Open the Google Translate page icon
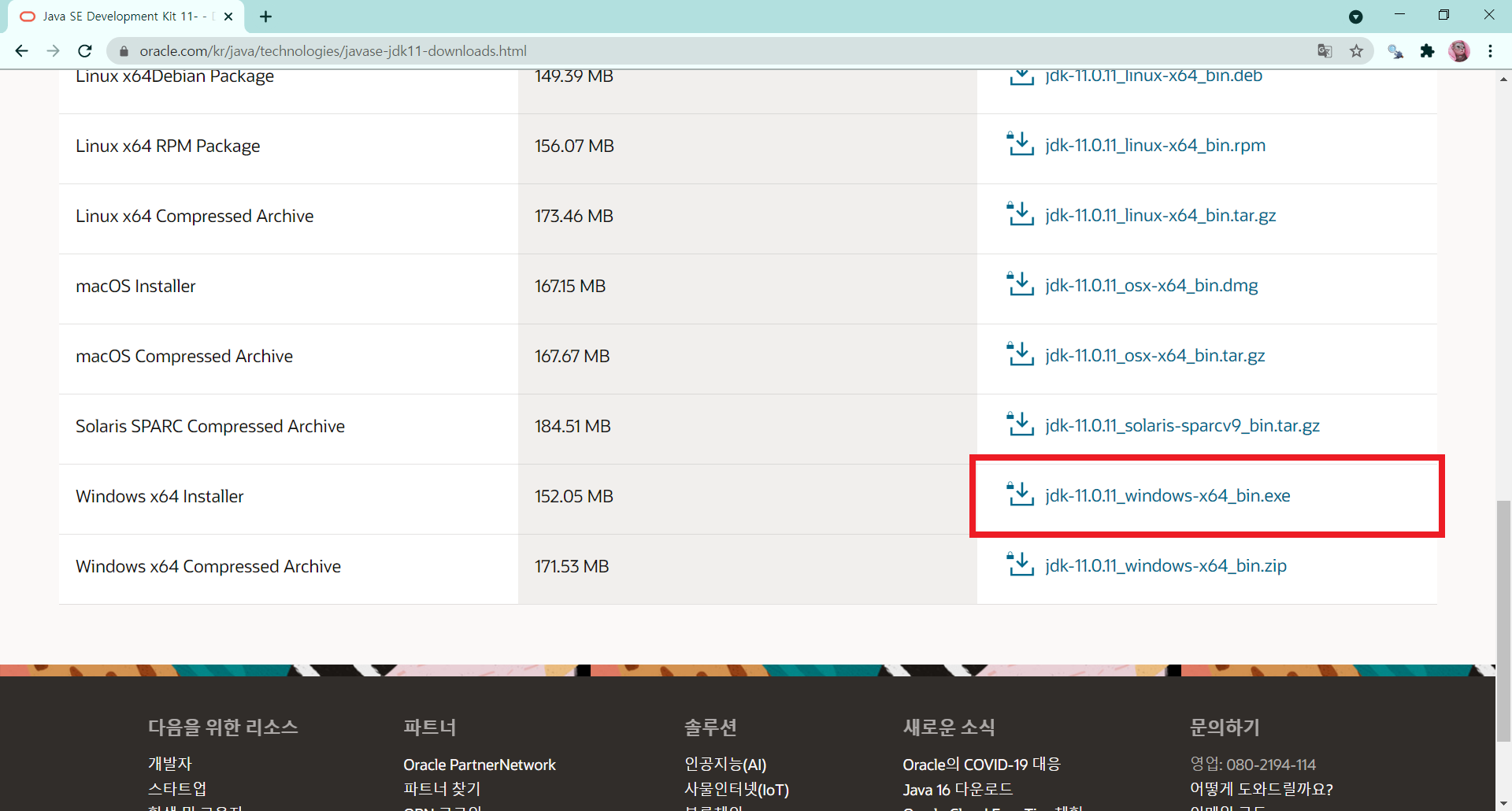Screen dimensions: 1512x811 [1325, 51]
